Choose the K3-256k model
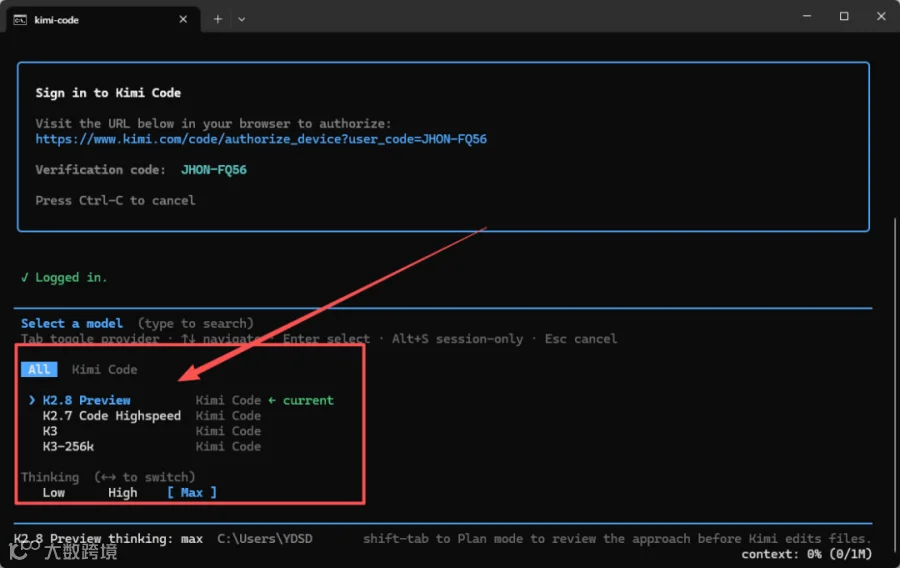 [x=68, y=447]
